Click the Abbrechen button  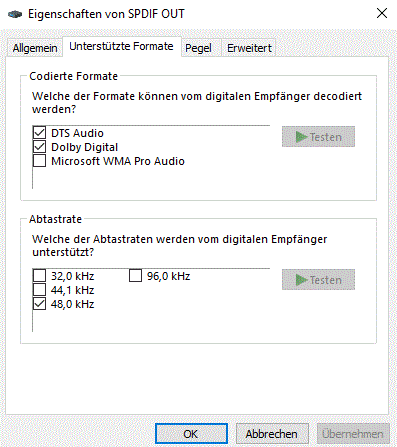pos(272,434)
